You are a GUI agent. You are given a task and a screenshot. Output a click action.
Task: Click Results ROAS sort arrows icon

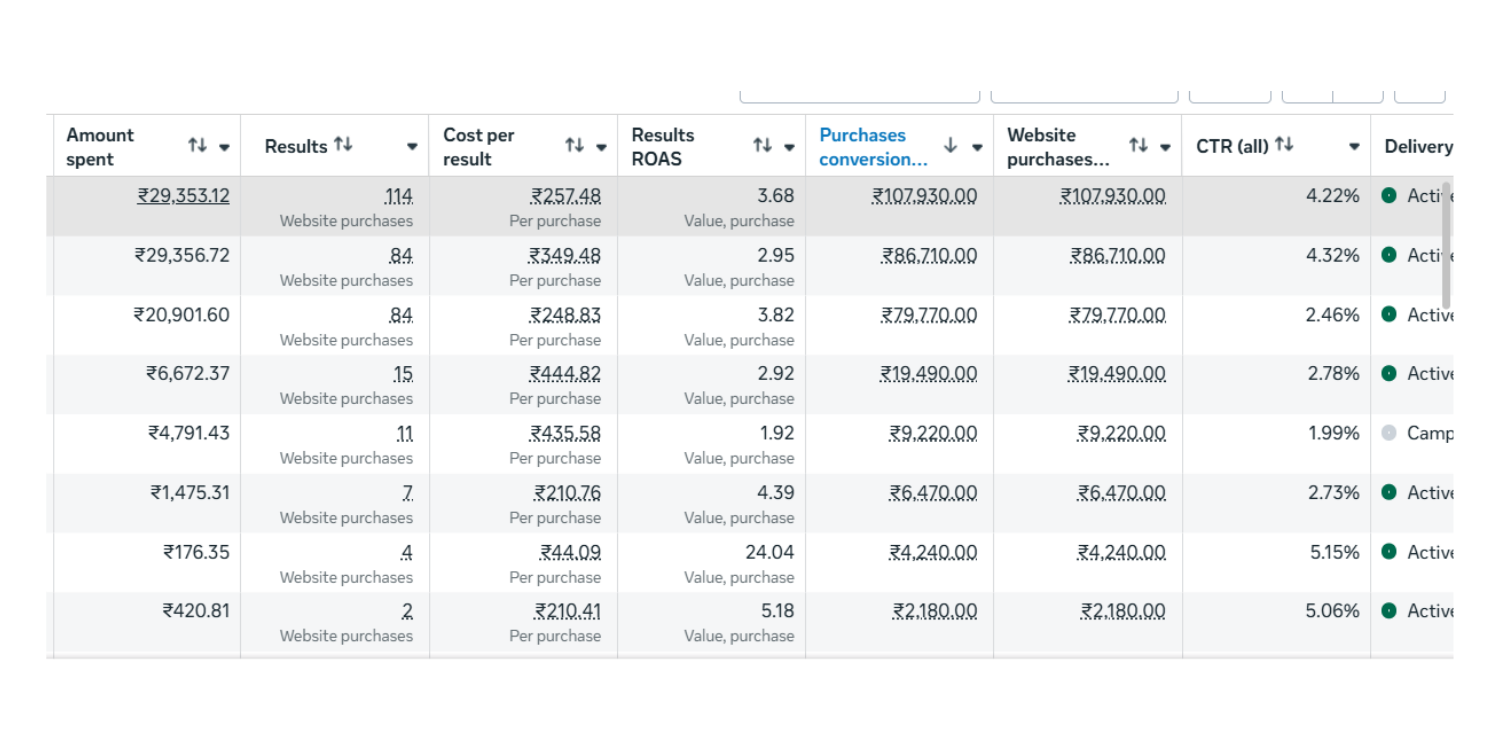pos(762,146)
